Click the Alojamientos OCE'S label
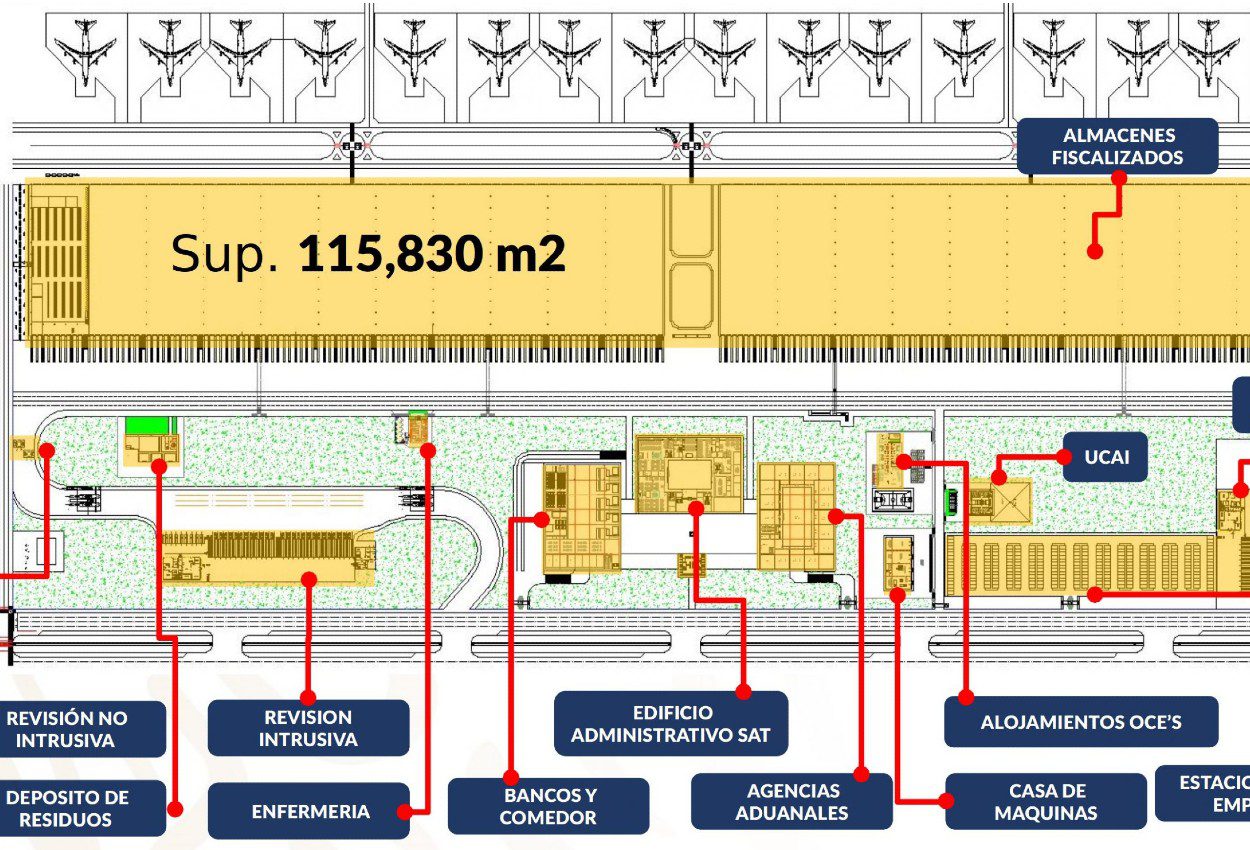 coord(1081,722)
